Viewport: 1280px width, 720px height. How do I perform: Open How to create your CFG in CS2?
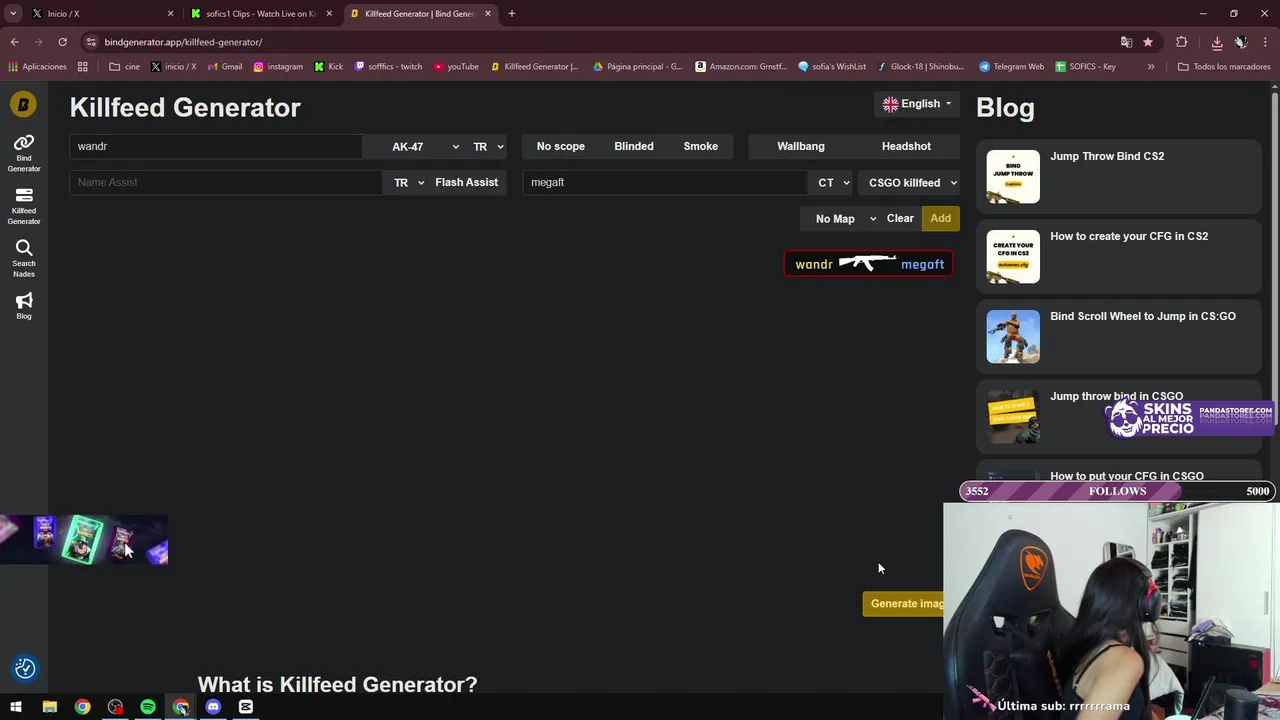pyautogui.click(x=1129, y=236)
